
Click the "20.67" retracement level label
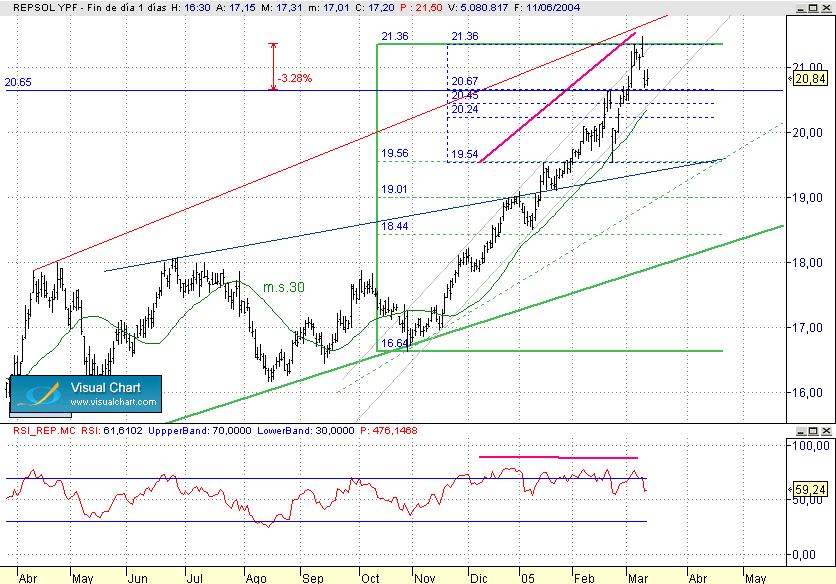[x=465, y=81]
